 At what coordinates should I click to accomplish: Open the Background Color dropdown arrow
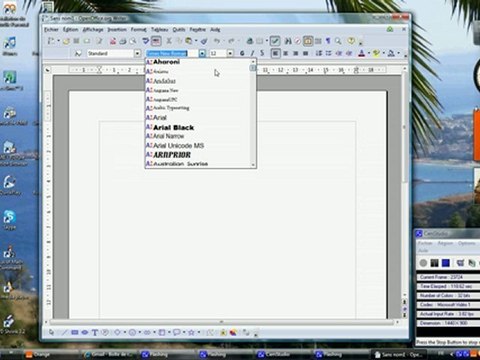[398, 53]
